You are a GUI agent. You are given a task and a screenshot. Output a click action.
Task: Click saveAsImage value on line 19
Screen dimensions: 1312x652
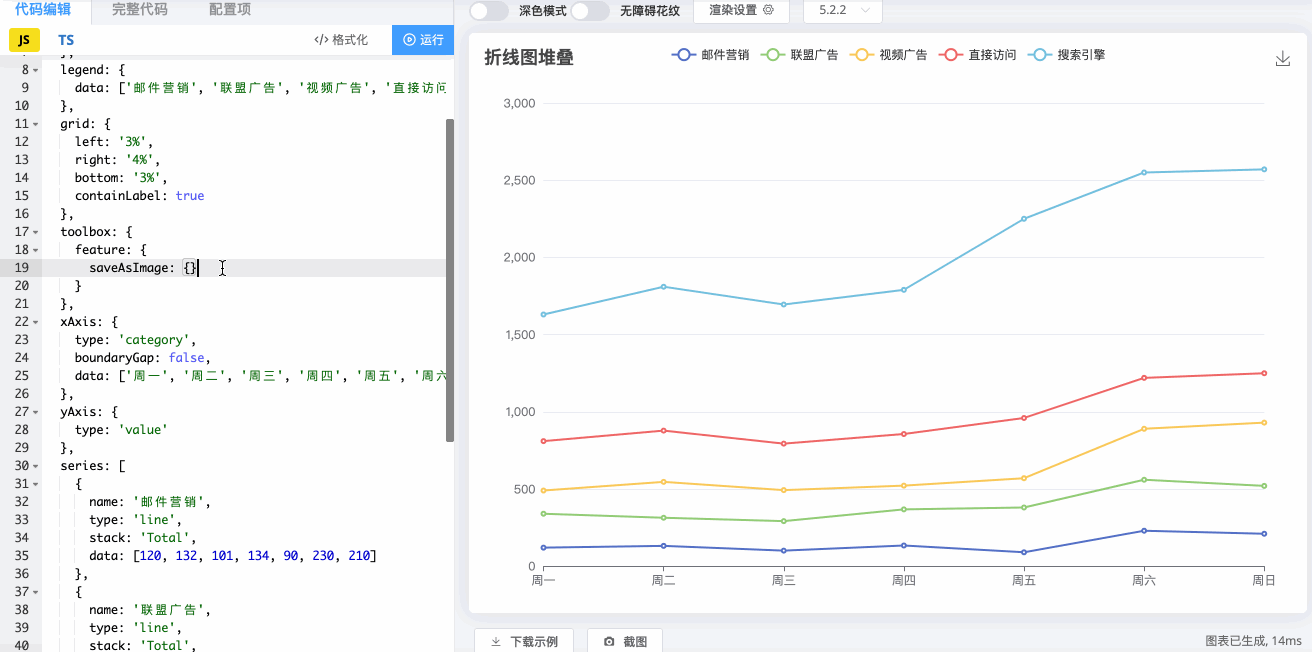tap(189, 267)
